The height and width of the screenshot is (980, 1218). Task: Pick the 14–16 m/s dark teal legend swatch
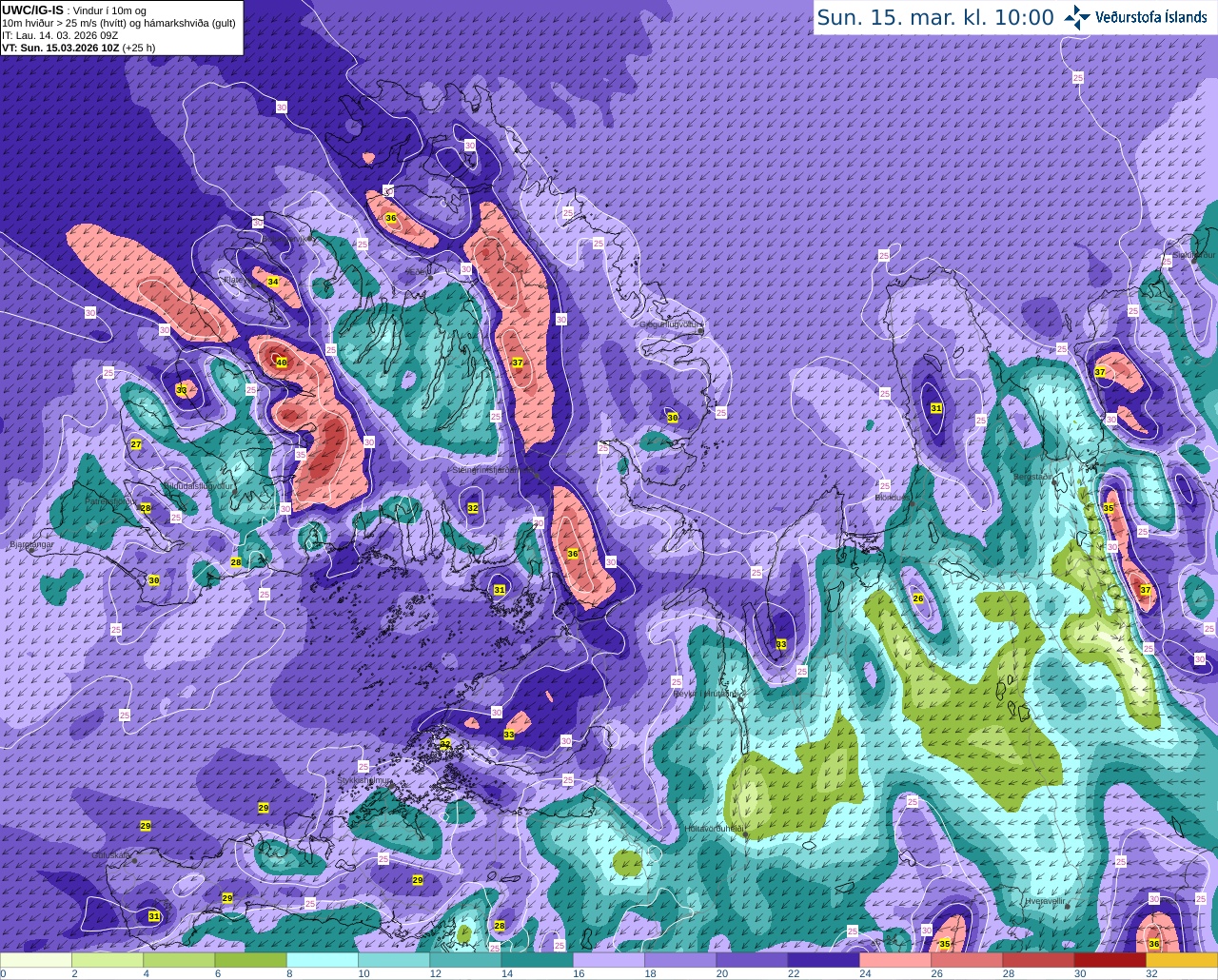point(538,960)
